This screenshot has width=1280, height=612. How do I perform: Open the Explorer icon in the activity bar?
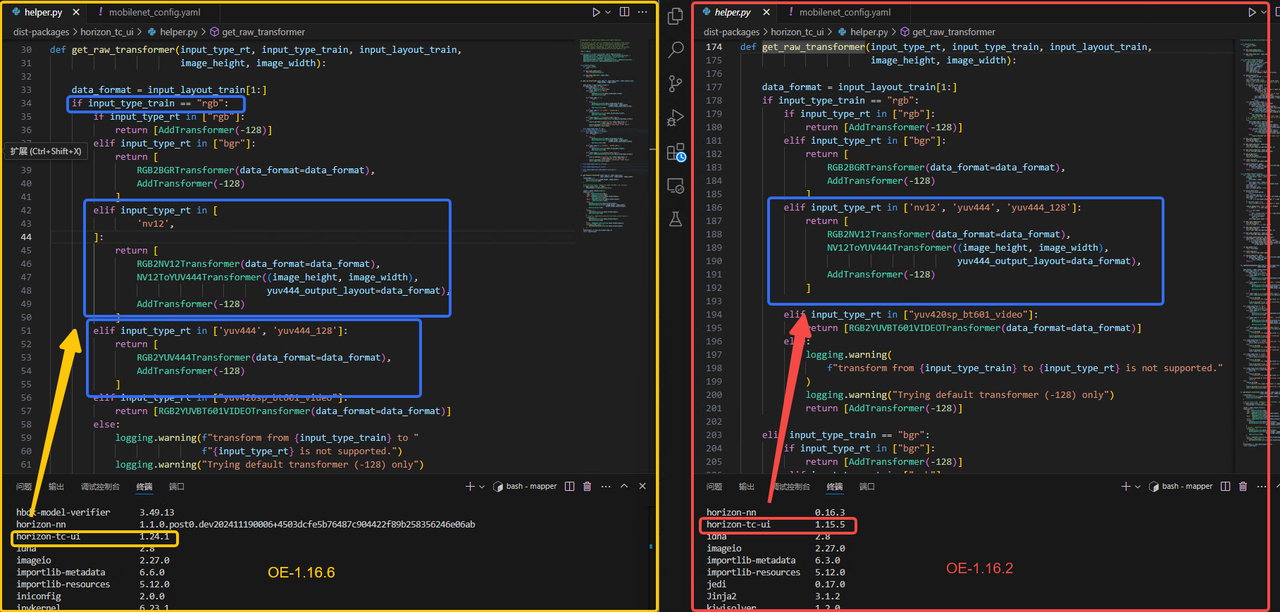point(676,15)
